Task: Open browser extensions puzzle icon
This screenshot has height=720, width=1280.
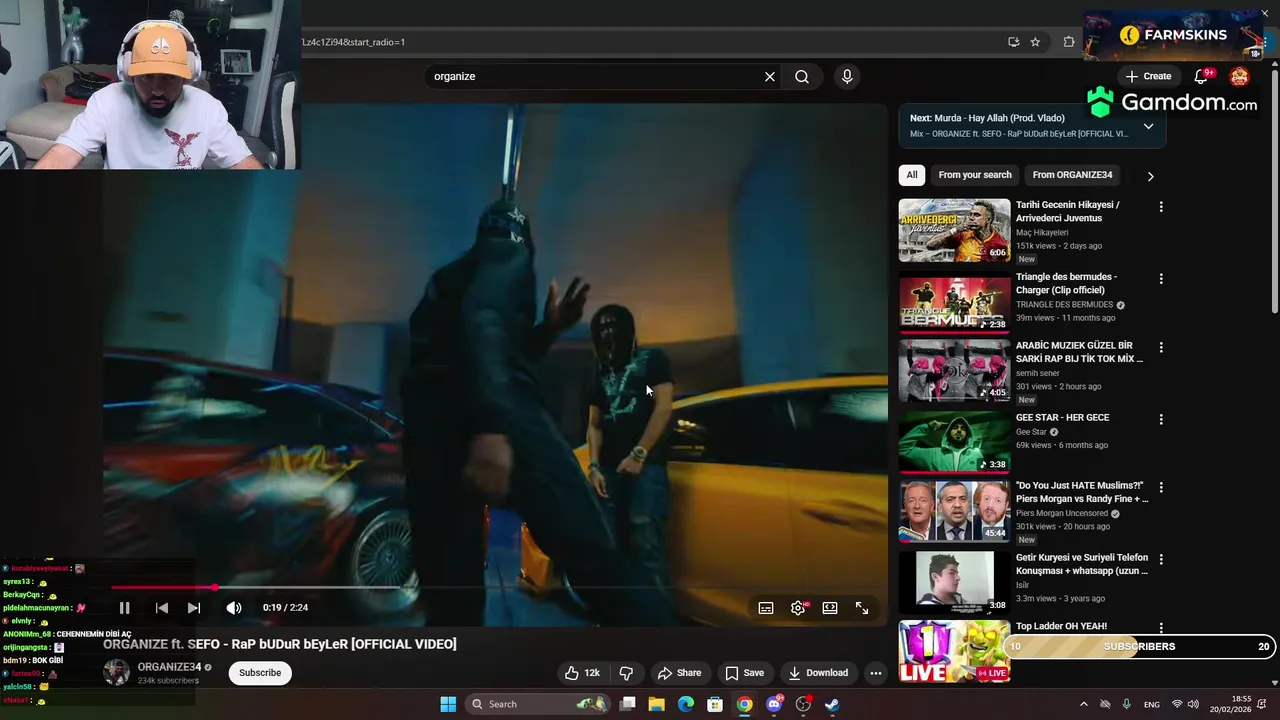Action: pyautogui.click(x=1069, y=42)
